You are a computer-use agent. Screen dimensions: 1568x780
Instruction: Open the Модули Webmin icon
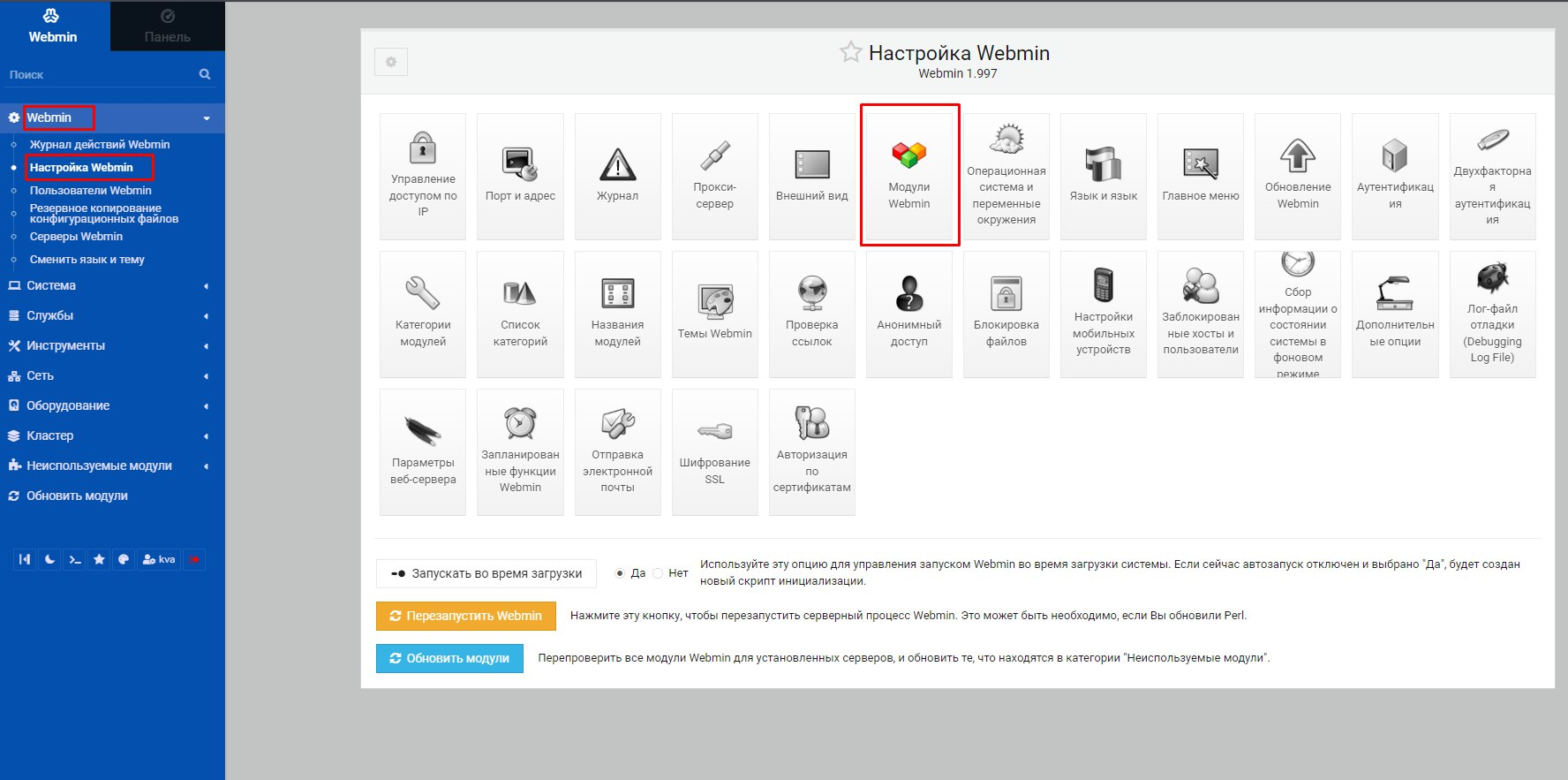point(909,175)
